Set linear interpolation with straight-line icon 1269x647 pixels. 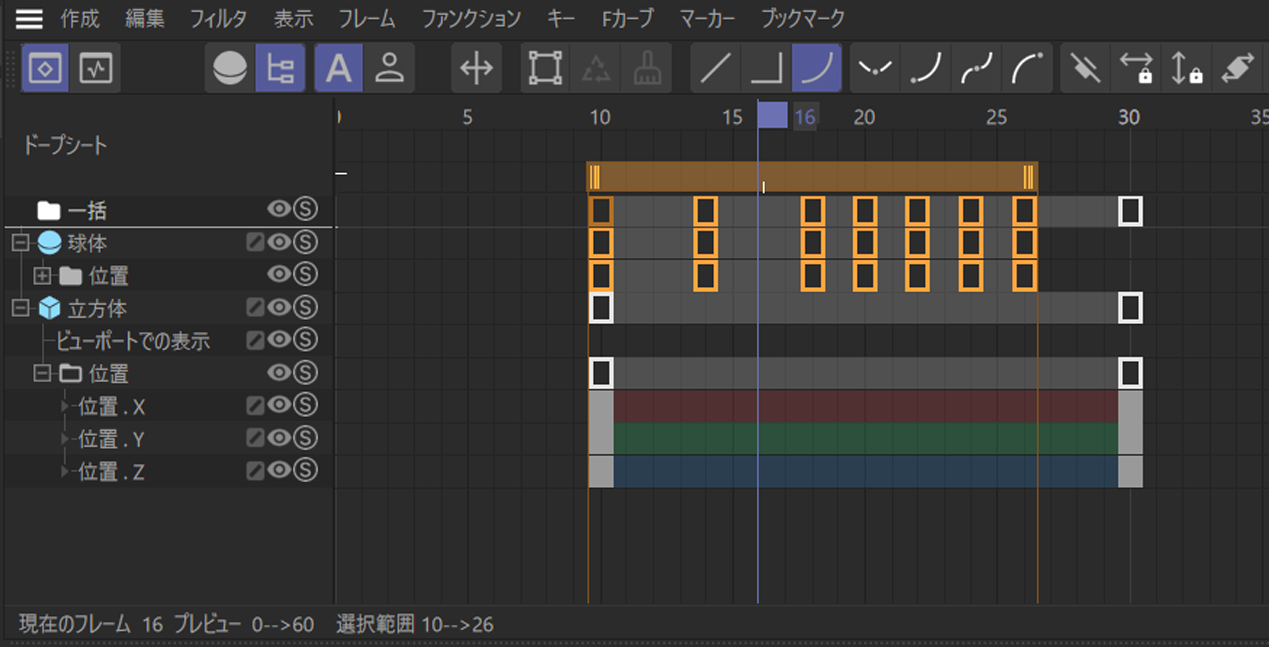pos(715,69)
